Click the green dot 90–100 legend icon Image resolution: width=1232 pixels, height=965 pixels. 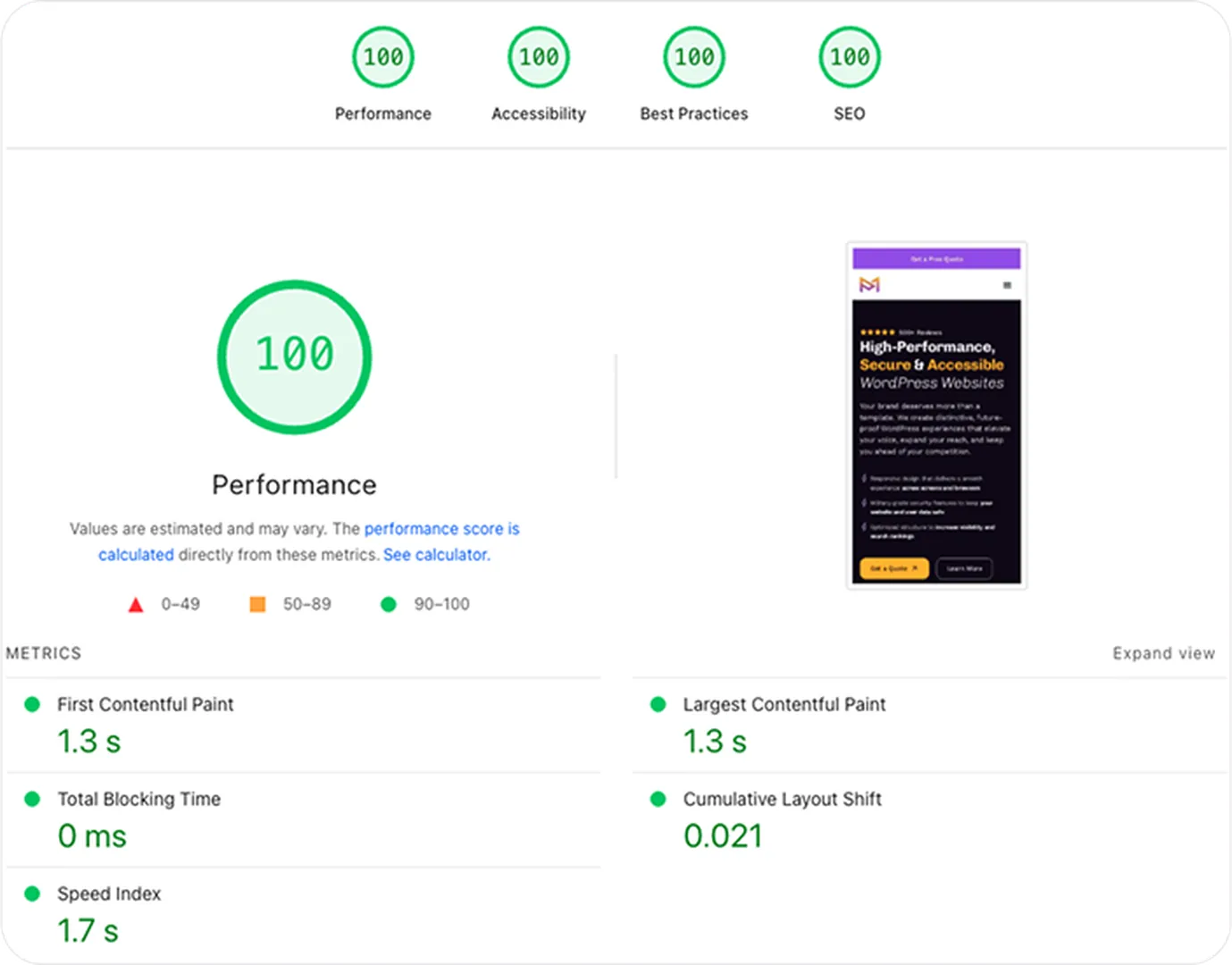[x=388, y=604]
